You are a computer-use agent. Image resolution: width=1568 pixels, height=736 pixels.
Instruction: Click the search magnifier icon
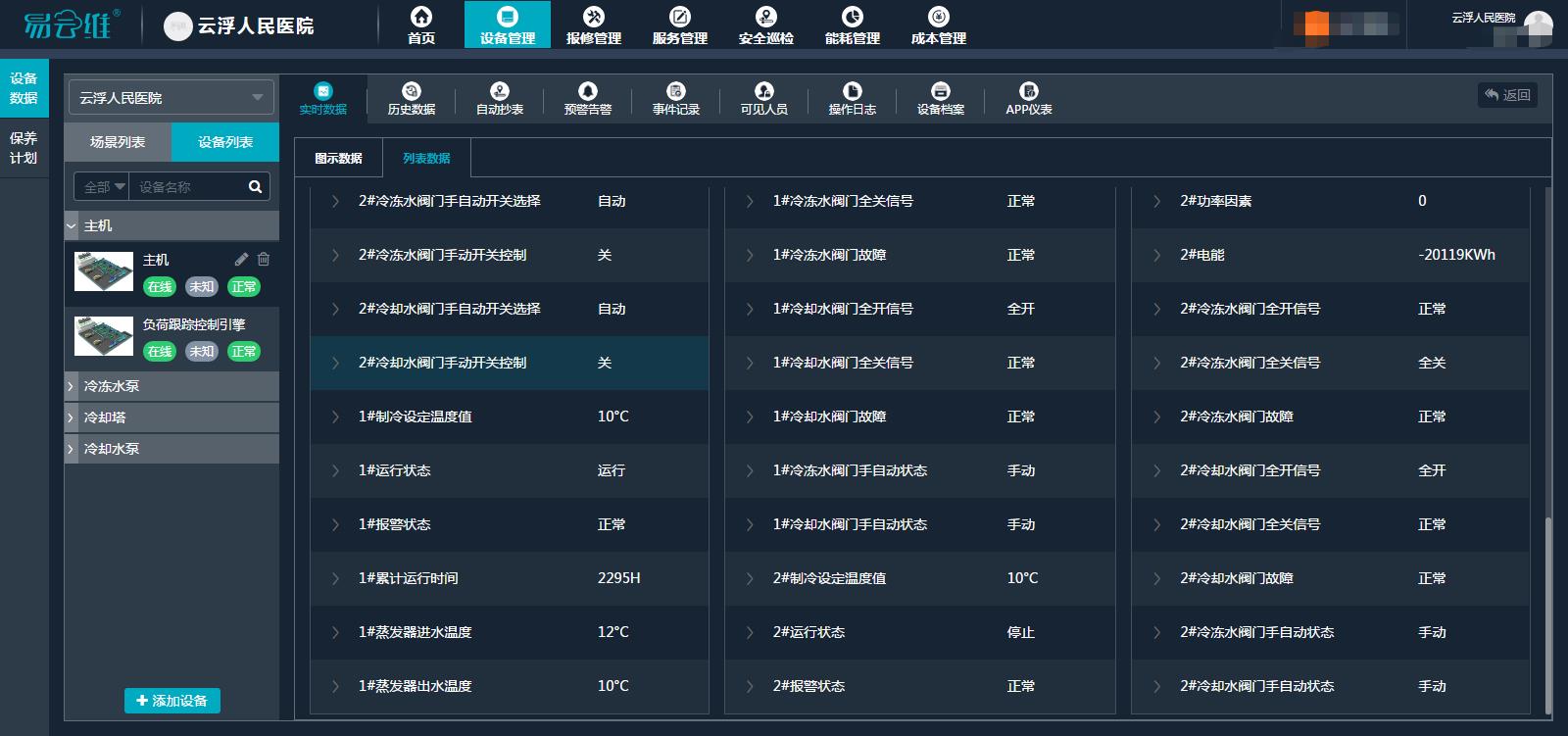pyautogui.click(x=255, y=187)
